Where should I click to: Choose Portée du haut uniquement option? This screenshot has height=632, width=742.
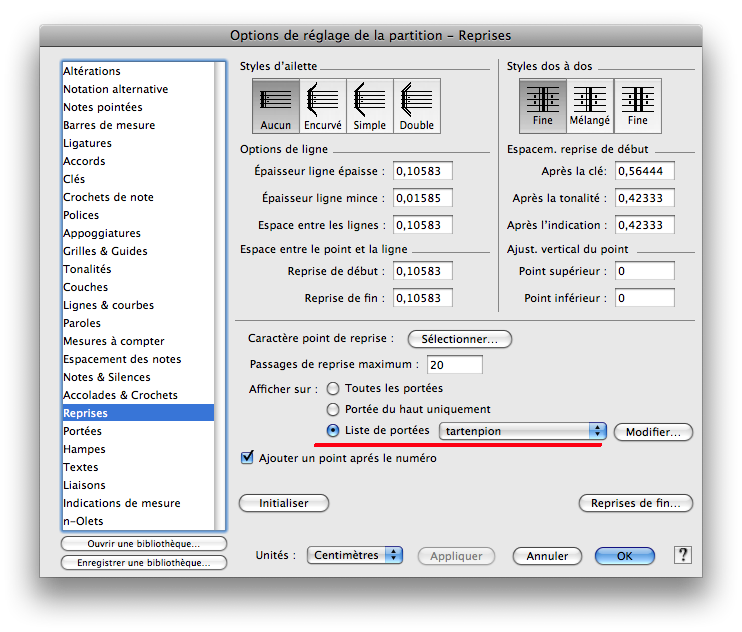click(x=333, y=409)
